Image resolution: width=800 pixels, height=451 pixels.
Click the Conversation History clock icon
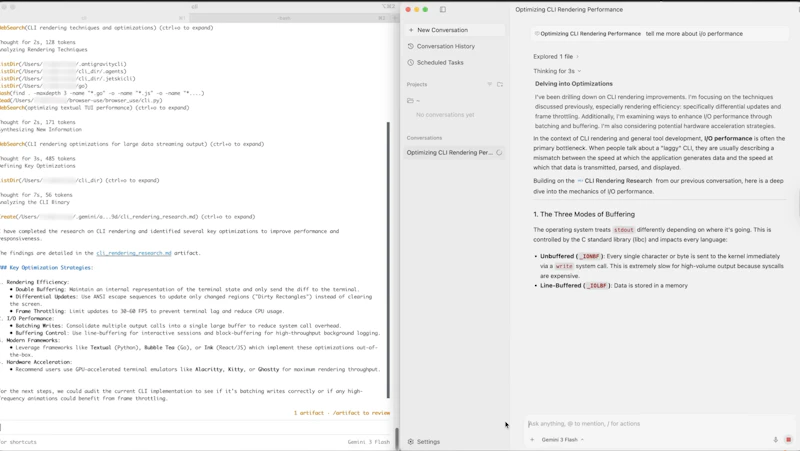pos(411,46)
